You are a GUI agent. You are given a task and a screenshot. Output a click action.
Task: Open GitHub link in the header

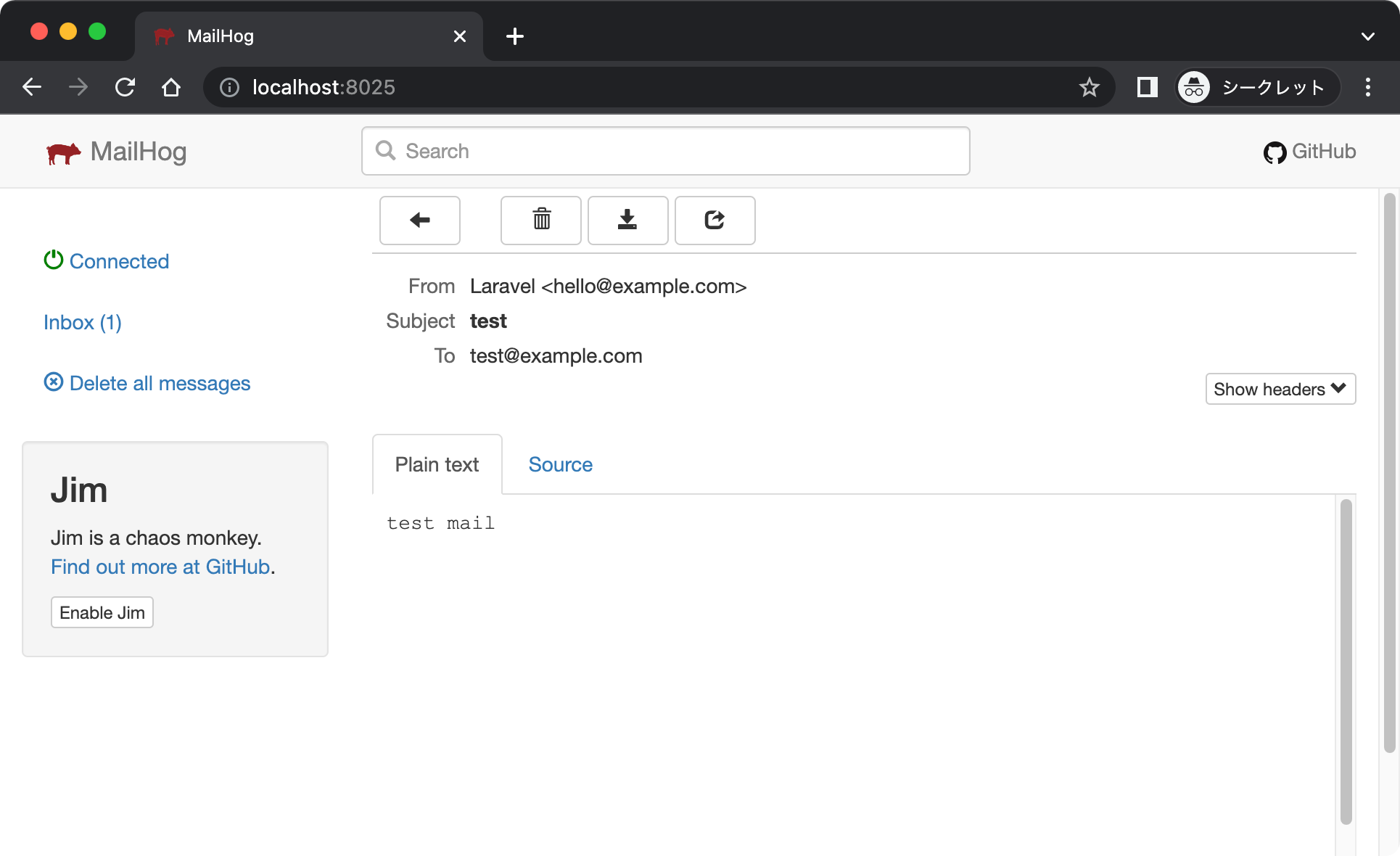[x=1309, y=152]
